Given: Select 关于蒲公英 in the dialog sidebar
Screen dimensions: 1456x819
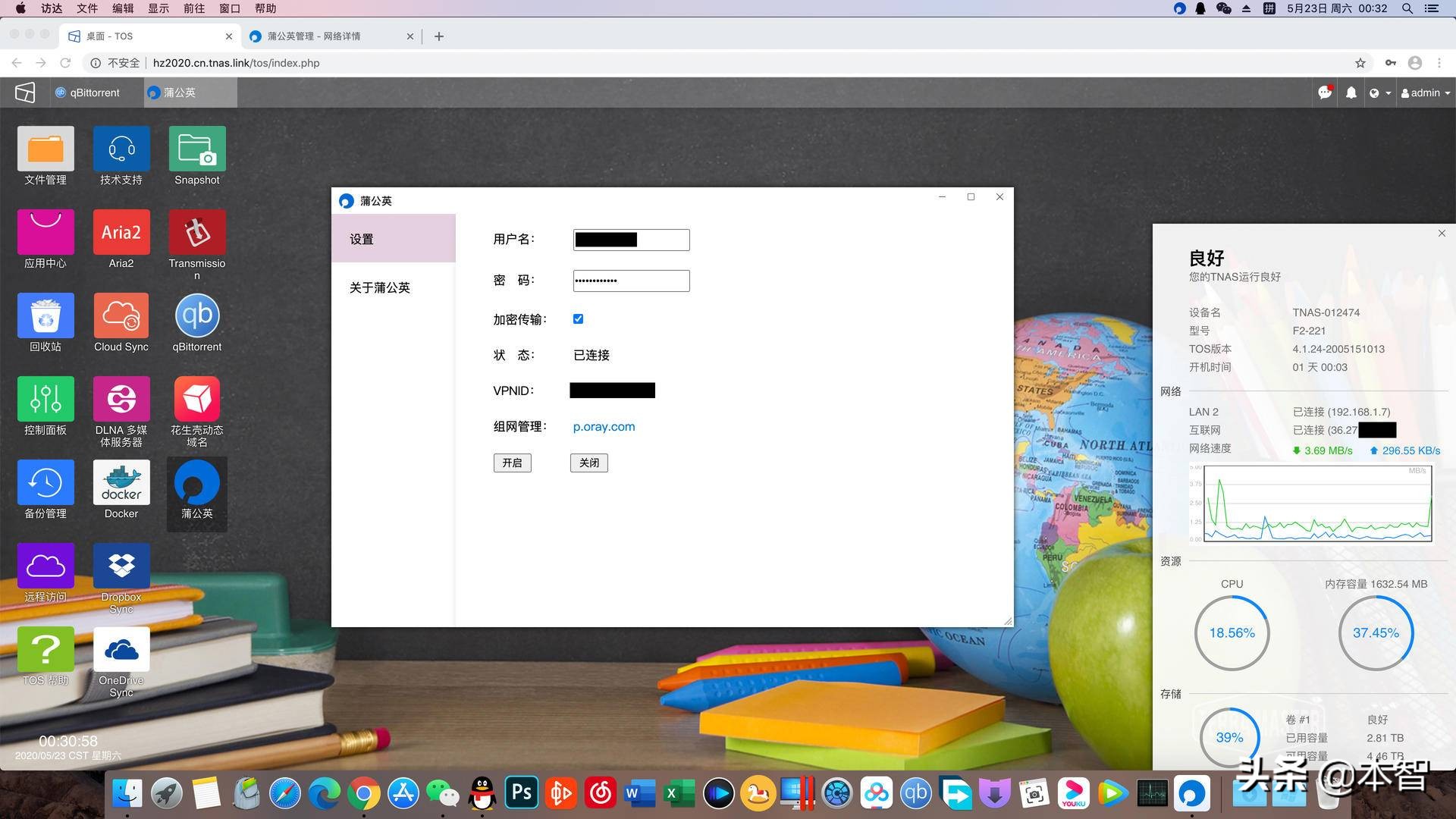Looking at the screenshot, I should [x=379, y=287].
